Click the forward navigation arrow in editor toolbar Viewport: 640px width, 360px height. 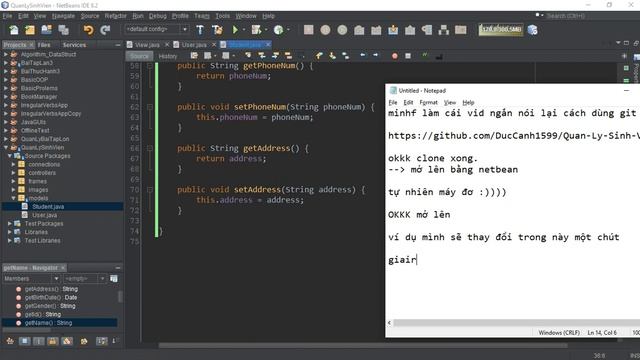click(x=376, y=55)
